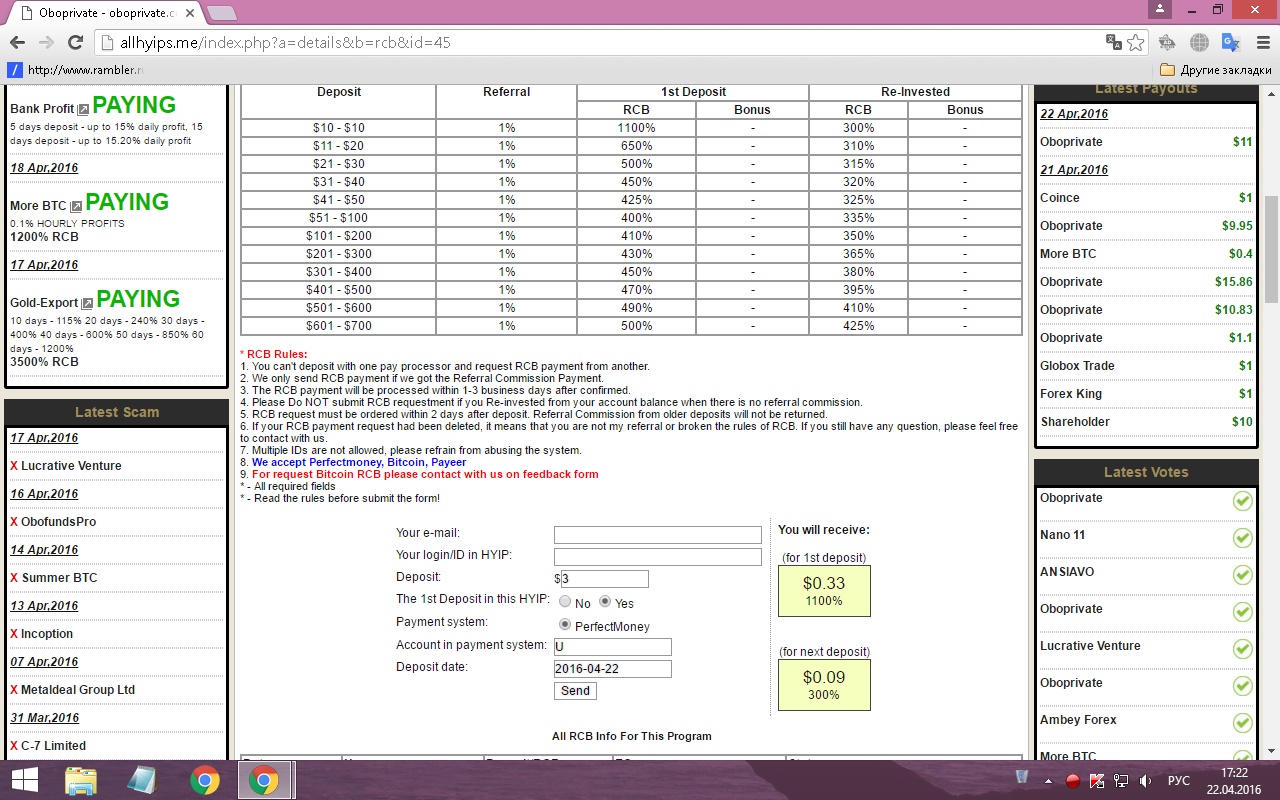
Task: Select 'Yes' for 1st Deposit in this HYIP
Action: (x=605, y=602)
